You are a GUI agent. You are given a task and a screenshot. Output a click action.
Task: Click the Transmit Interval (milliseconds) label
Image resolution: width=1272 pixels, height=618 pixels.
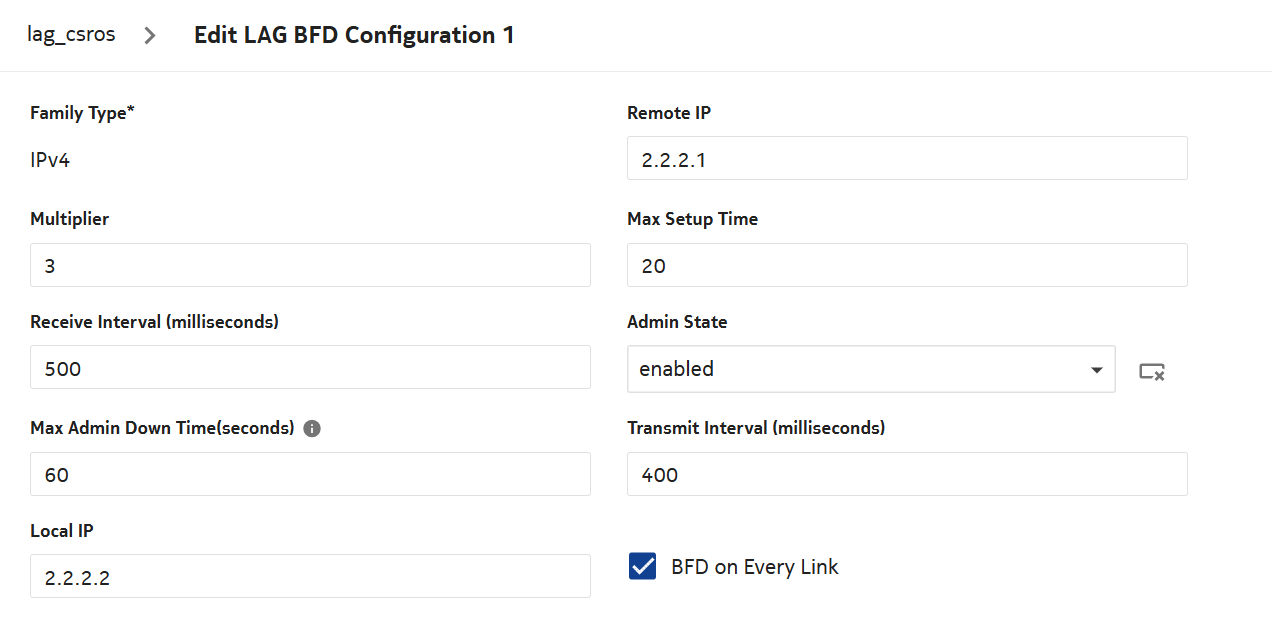755,428
